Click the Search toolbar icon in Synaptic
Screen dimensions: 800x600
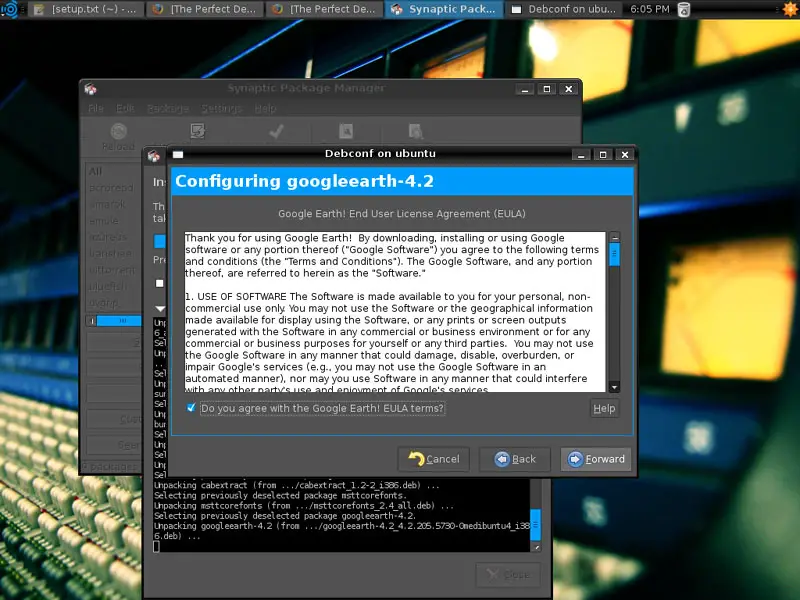coord(415,132)
